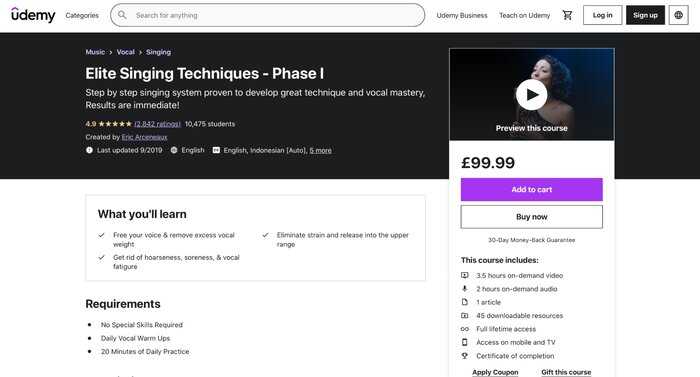Click the globe icon beside English
Image resolution: width=700 pixels, height=377 pixels.
click(x=174, y=150)
